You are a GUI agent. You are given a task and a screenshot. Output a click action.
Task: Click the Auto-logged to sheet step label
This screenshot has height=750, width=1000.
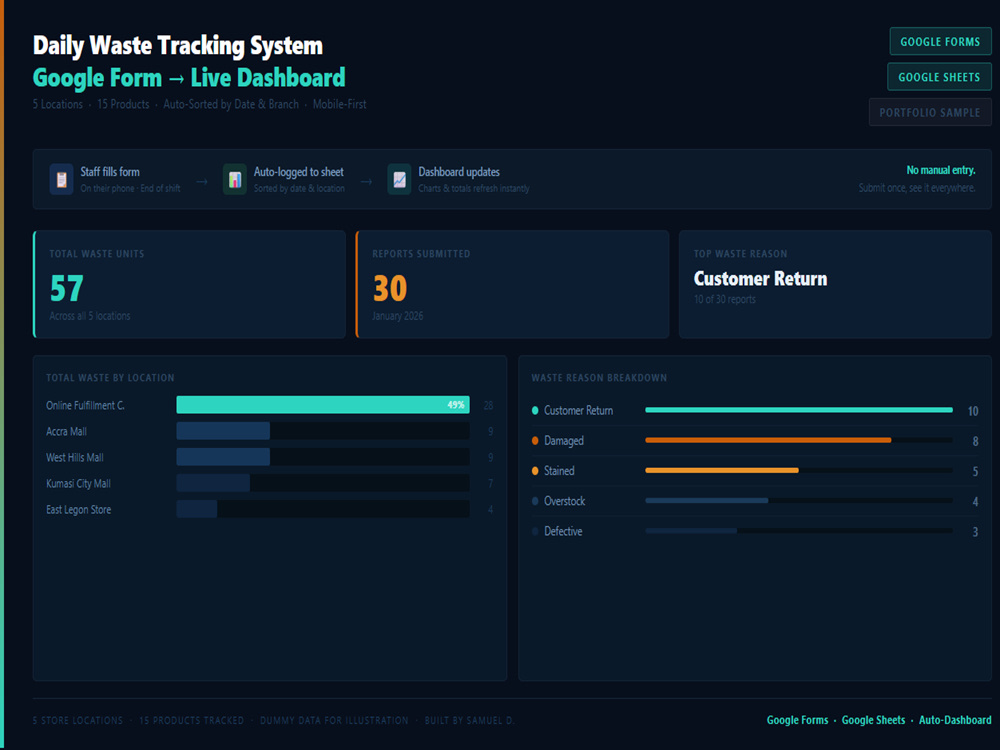tap(298, 172)
